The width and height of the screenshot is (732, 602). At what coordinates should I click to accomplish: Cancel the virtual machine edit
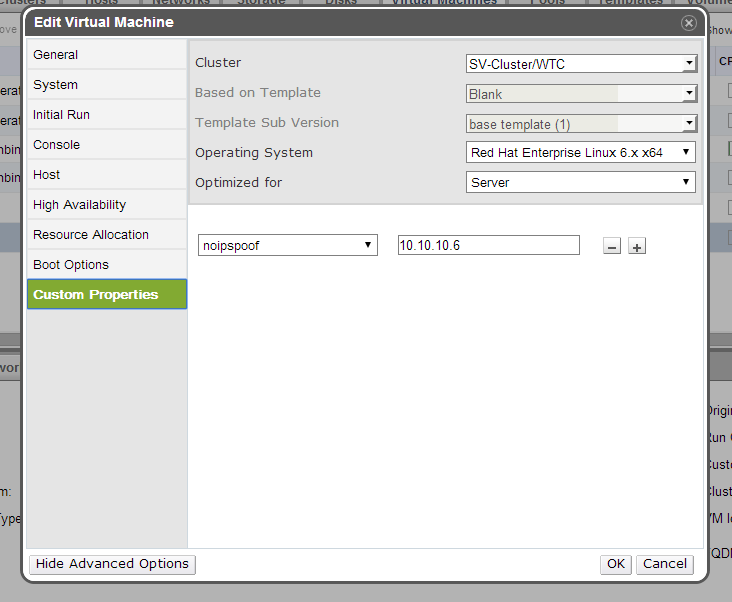coord(665,564)
